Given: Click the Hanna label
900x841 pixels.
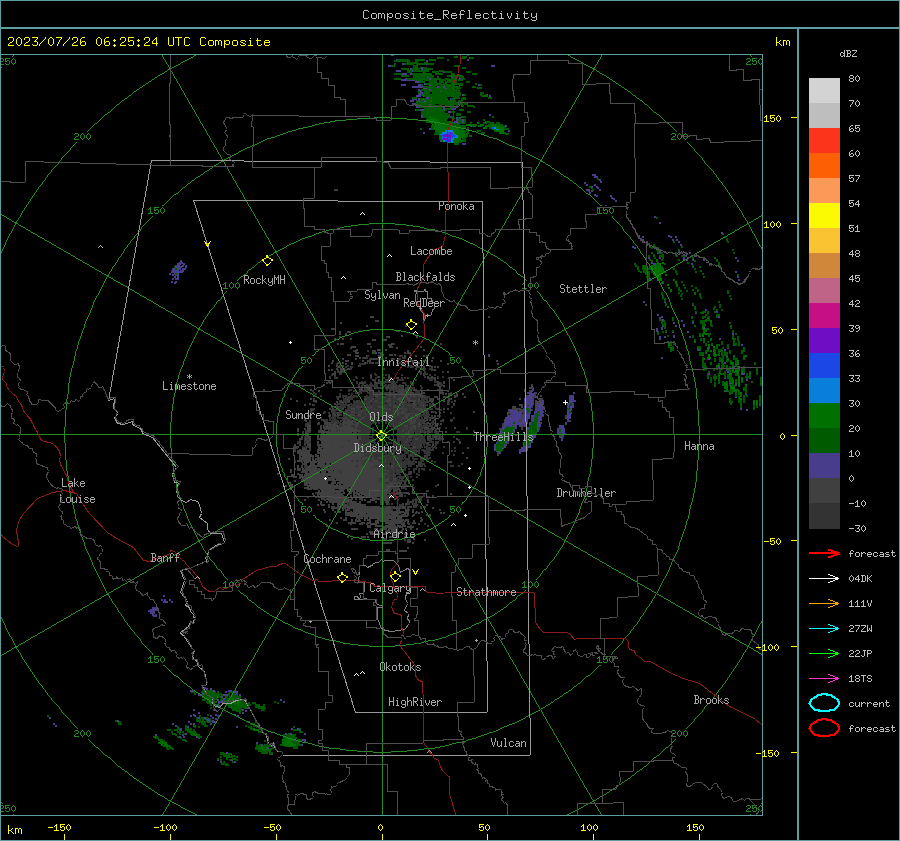Looking at the screenshot, I should [x=699, y=446].
